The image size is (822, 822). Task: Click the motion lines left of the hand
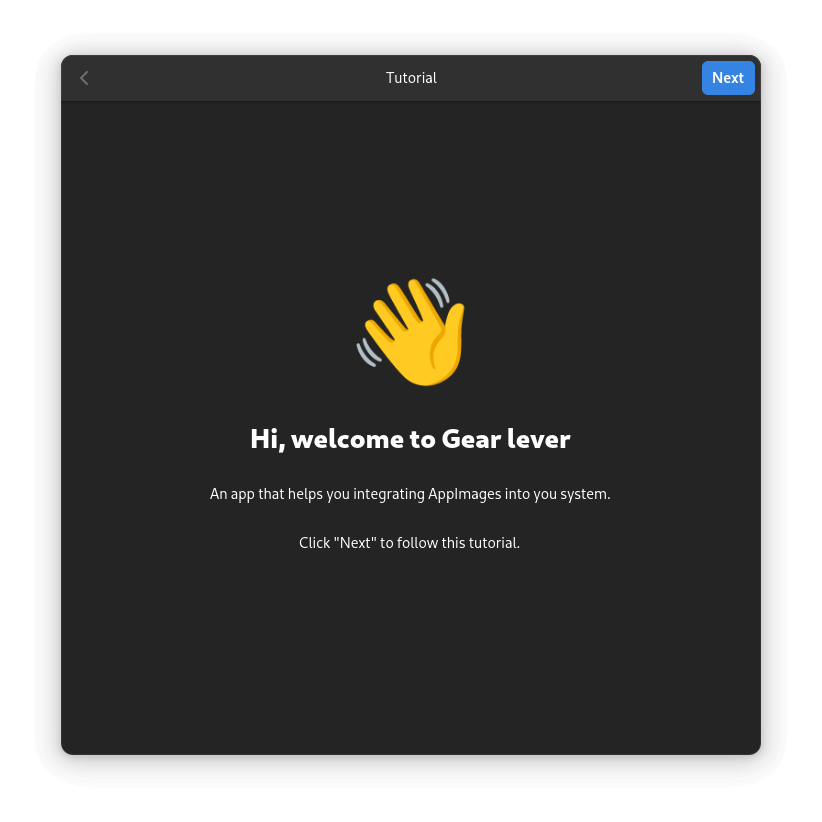pyautogui.click(x=367, y=352)
